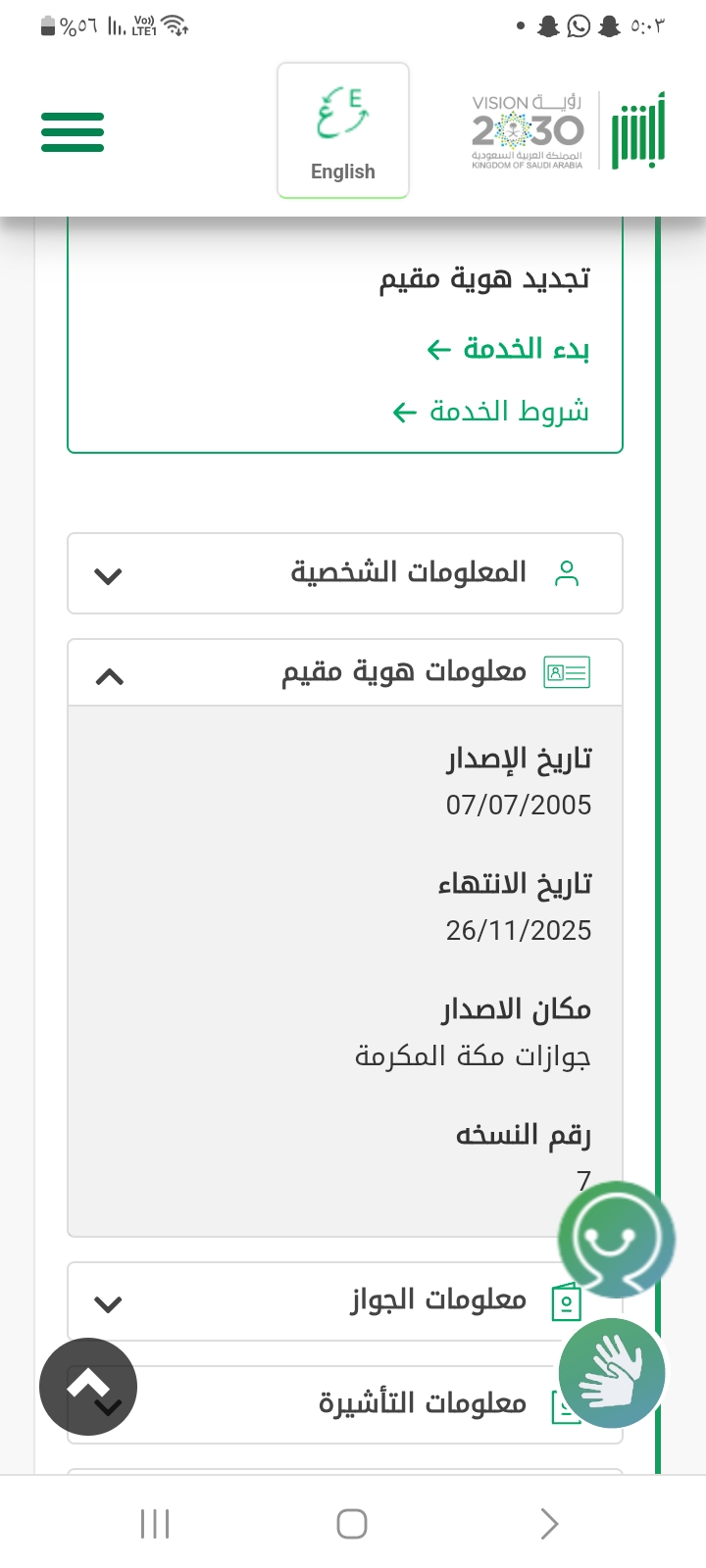
Task: Click the Absher logo
Action: click(638, 131)
